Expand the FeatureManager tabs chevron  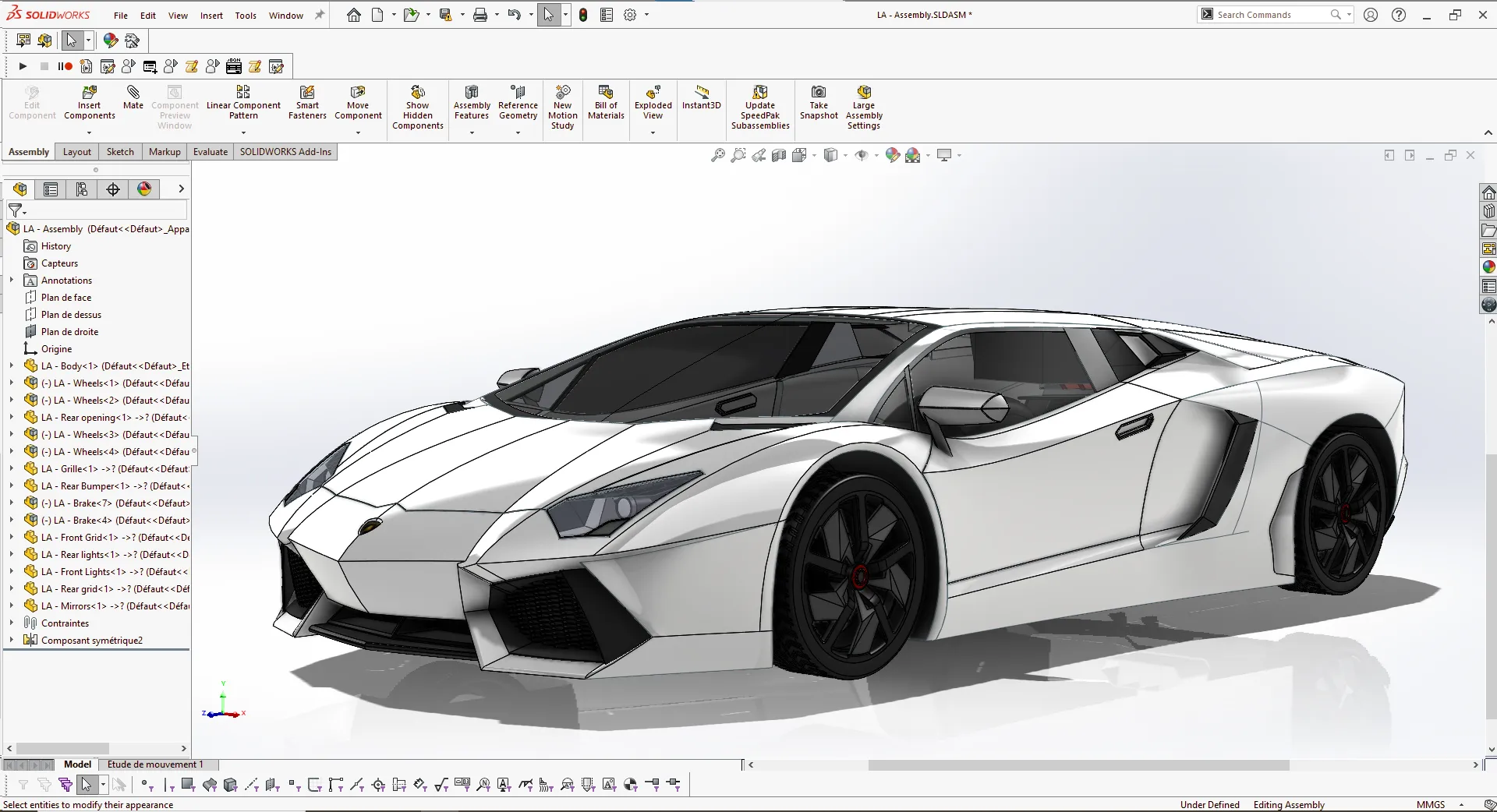(181, 189)
